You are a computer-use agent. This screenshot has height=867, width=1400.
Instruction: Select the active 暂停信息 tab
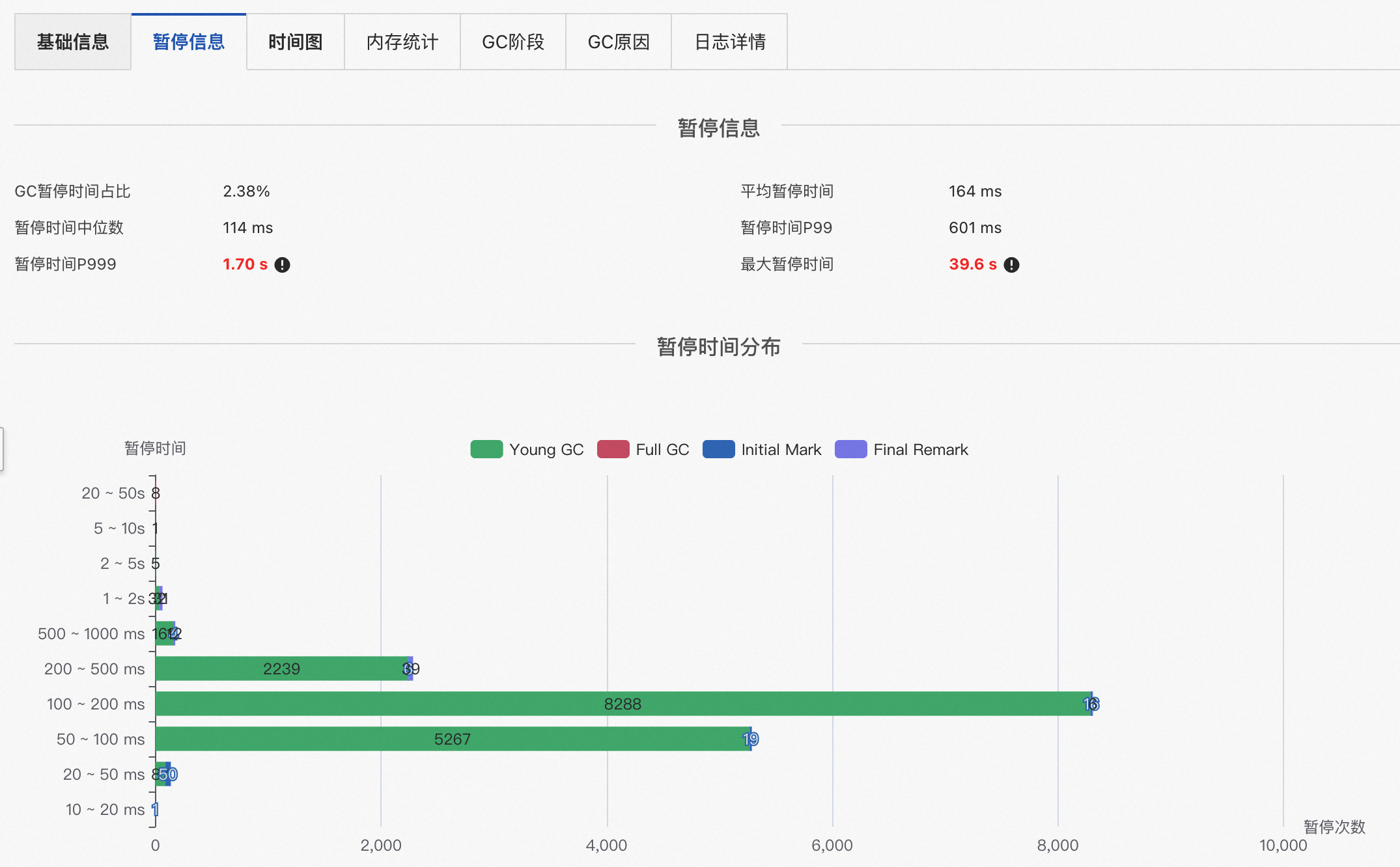pyautogui.click(x=188, y=42)
